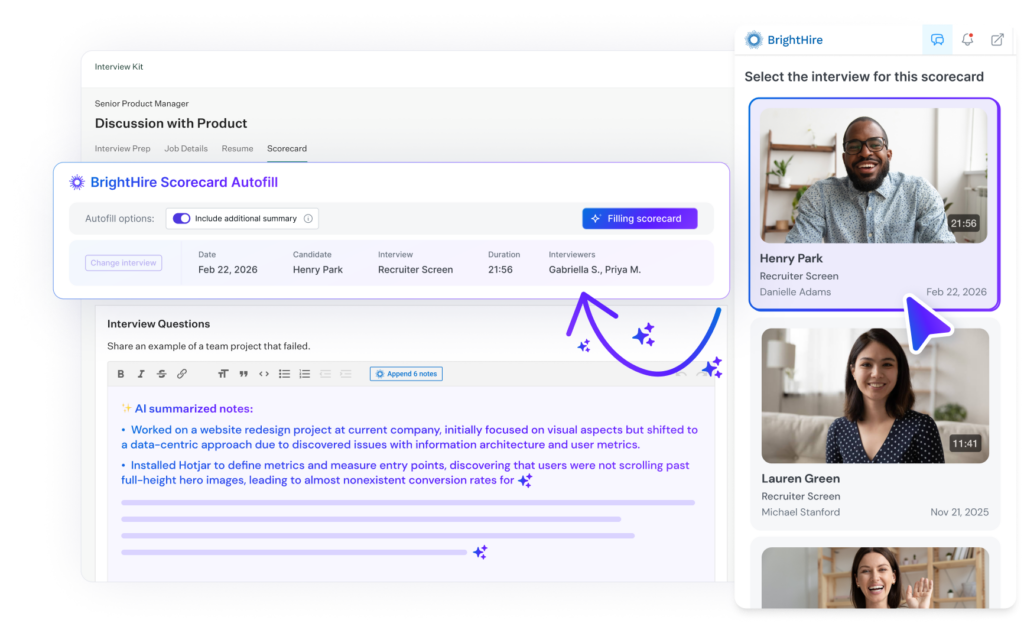This screenshot has height=633, width=1024.
Task: Open notifications bell in BrightHire panel
Action: 967,40
